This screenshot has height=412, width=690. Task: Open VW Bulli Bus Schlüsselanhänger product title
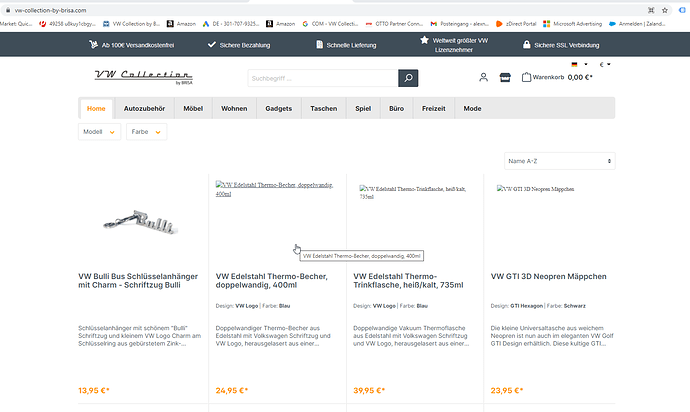(x=138, y=280)
